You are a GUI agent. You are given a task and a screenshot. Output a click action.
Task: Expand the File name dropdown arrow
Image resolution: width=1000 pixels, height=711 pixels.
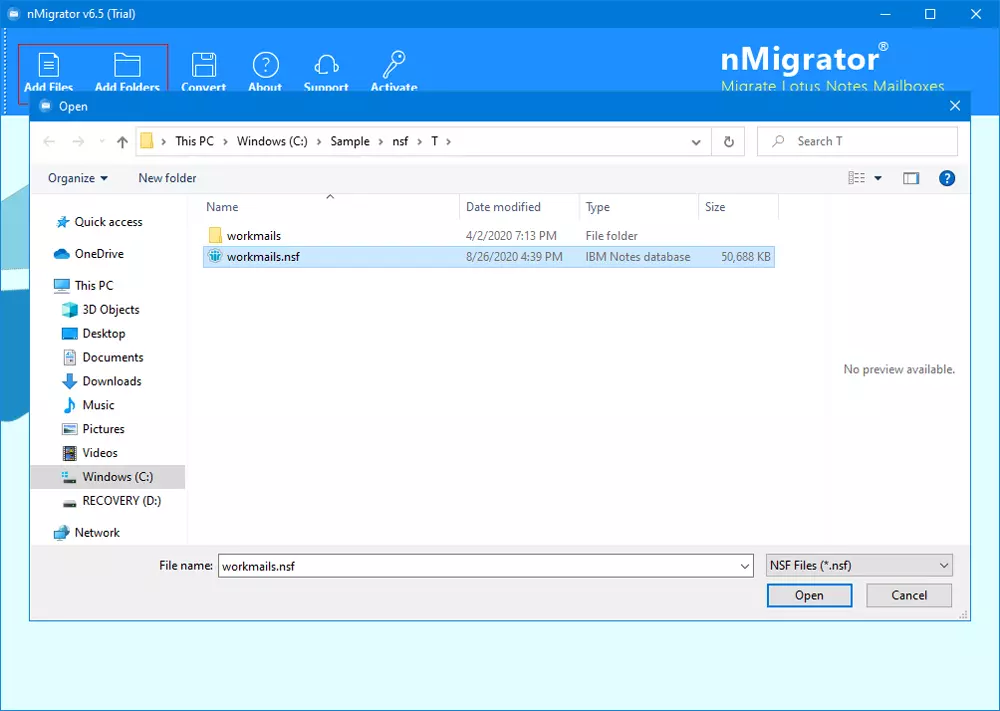click(x=744, y=566)
